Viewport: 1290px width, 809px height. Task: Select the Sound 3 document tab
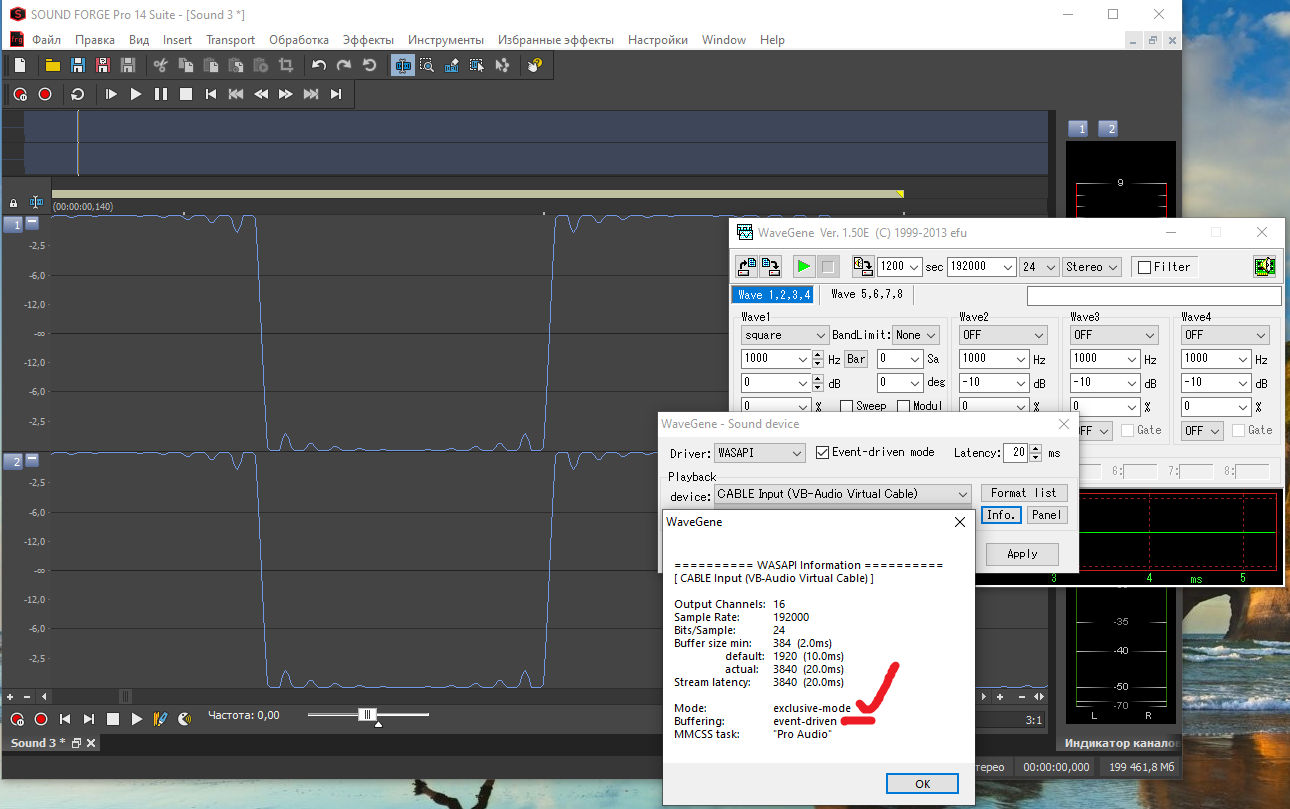(x=37, y=743)
